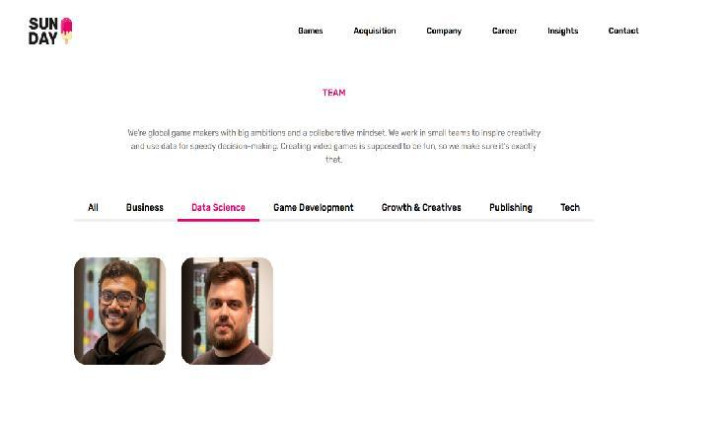Screen dimensions: 720x424
Task: Open the Career navigation link
Action: coord(504,31)
